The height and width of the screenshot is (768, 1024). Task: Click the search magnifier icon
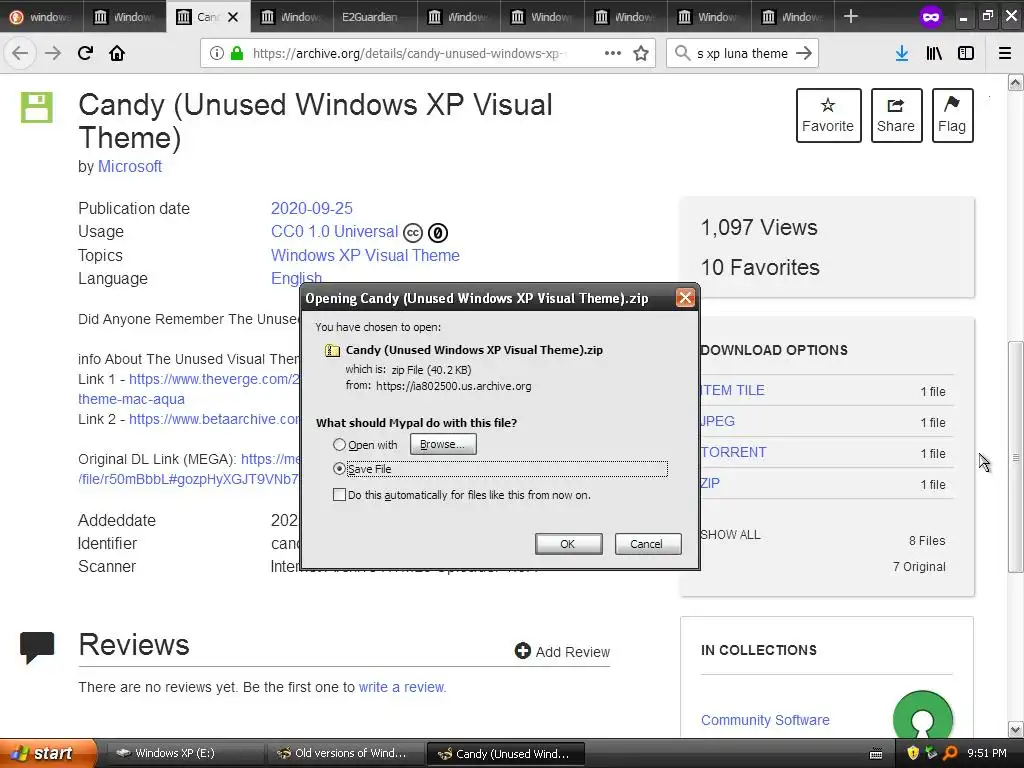(682, 53)
